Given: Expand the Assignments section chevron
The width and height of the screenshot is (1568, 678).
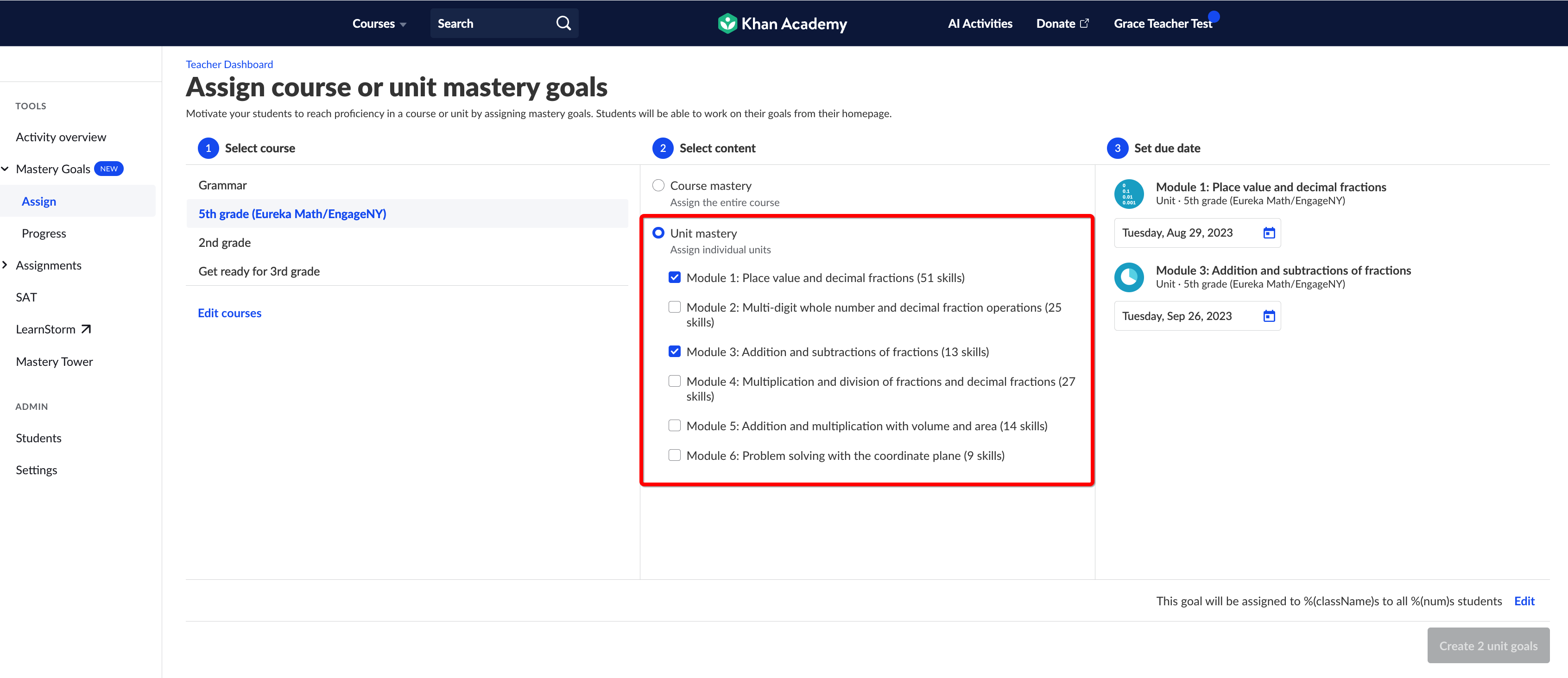Looking at the screenshot, I should pyautogui.click(x=5, y=265).
